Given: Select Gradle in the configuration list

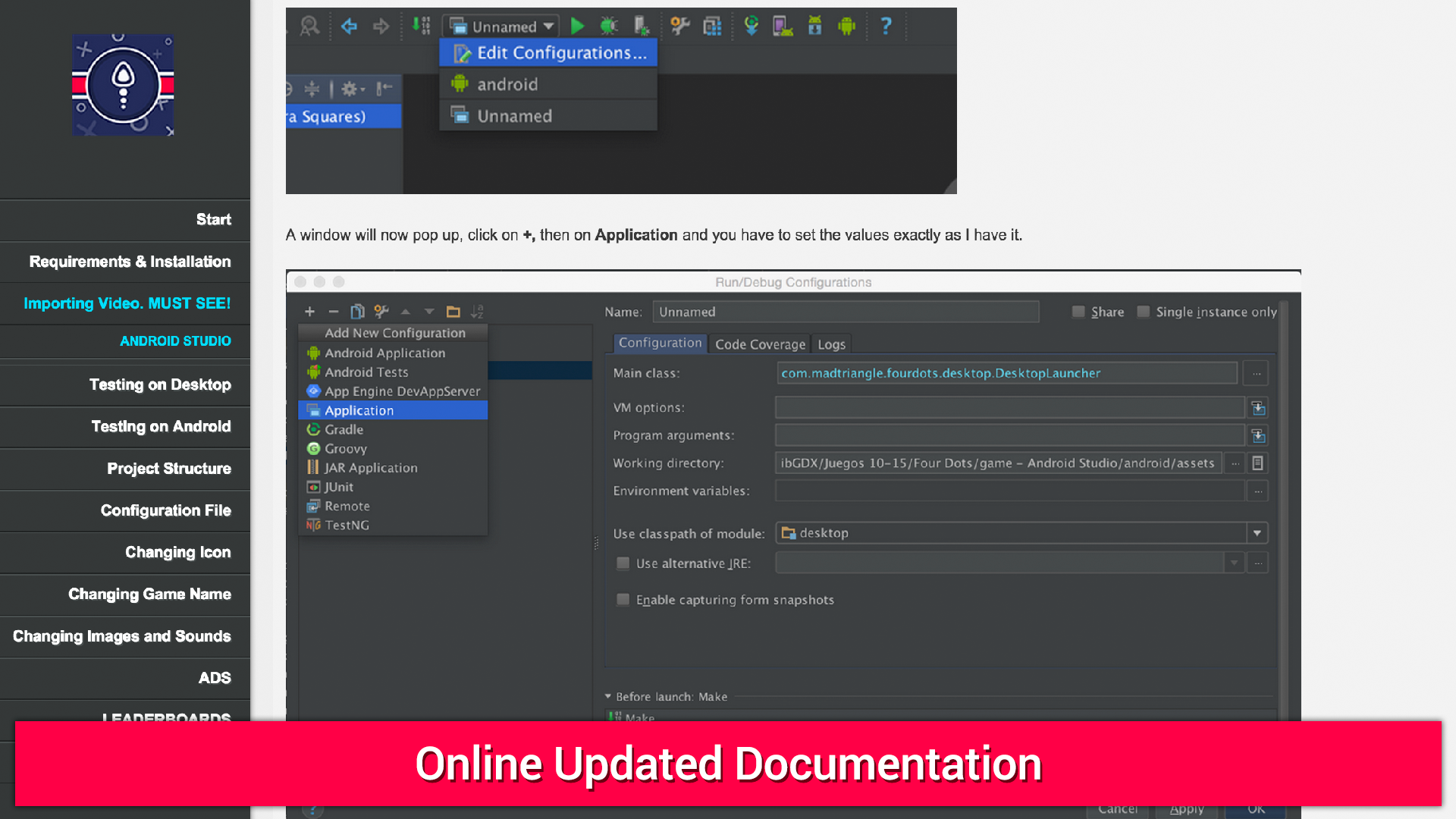Looking at the screenshot, I should 393,430.
